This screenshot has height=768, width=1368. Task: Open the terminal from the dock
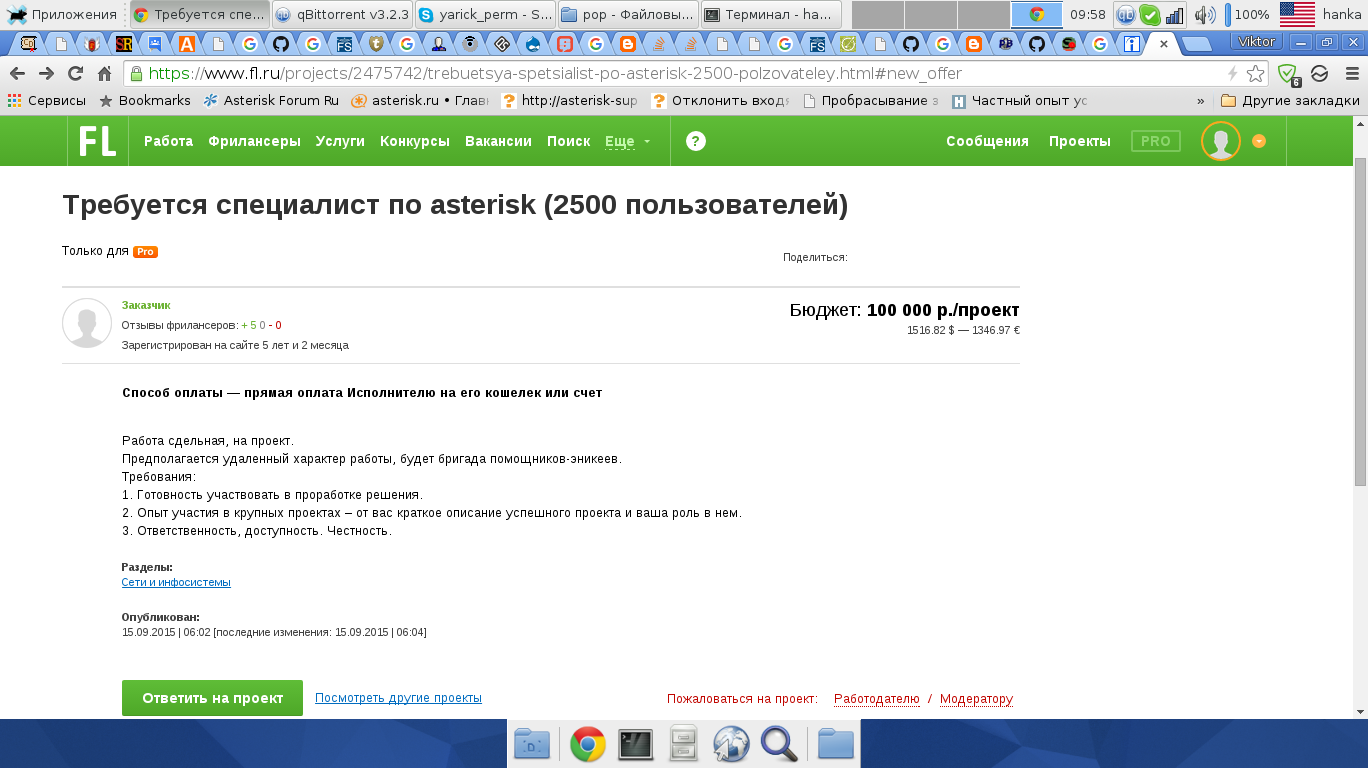(x=636, y=744)
